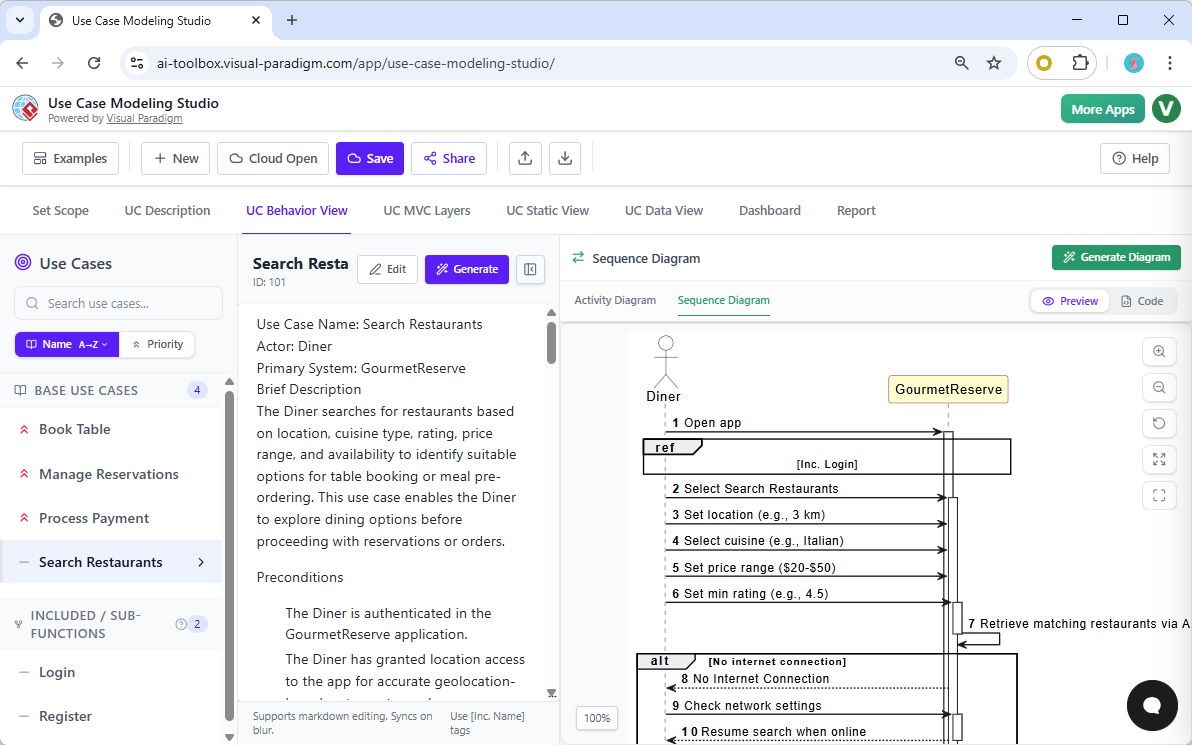
Task: Click the upload icon in the toolbar
Action: [525, 158]
